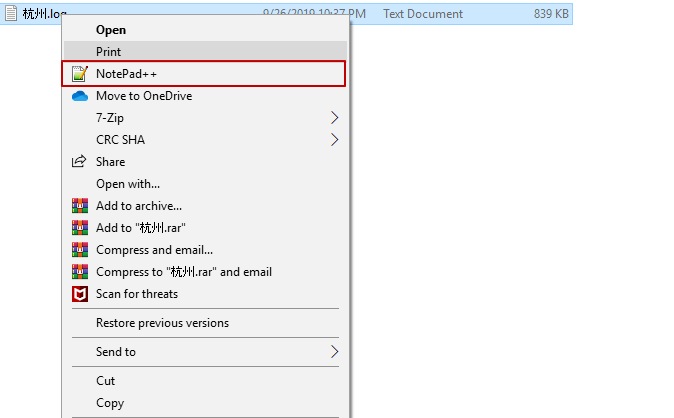Screen dimensions: 674x418
Task: Choose Open with... option
Action: click(x=128, y=184)
